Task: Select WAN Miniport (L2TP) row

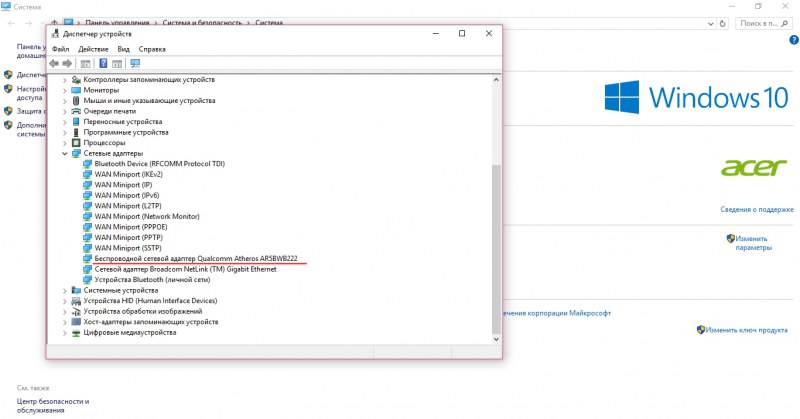Action: (x=128, y=206)
